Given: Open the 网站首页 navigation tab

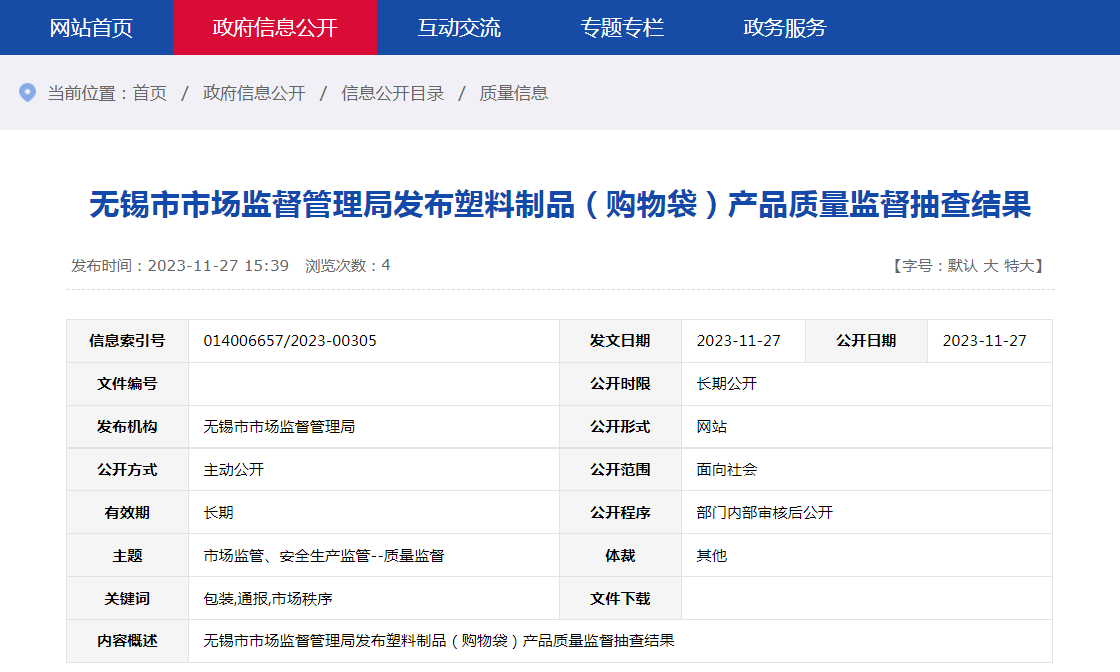Looking at the screenshot, I should [91, 27].
